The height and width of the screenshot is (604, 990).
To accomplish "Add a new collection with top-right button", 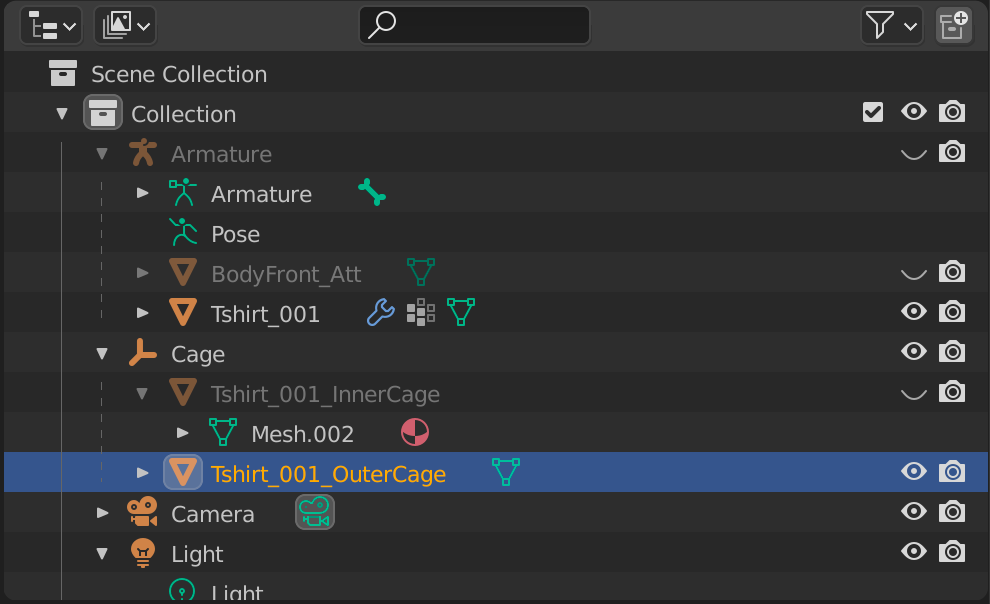I will pos(954,26).
